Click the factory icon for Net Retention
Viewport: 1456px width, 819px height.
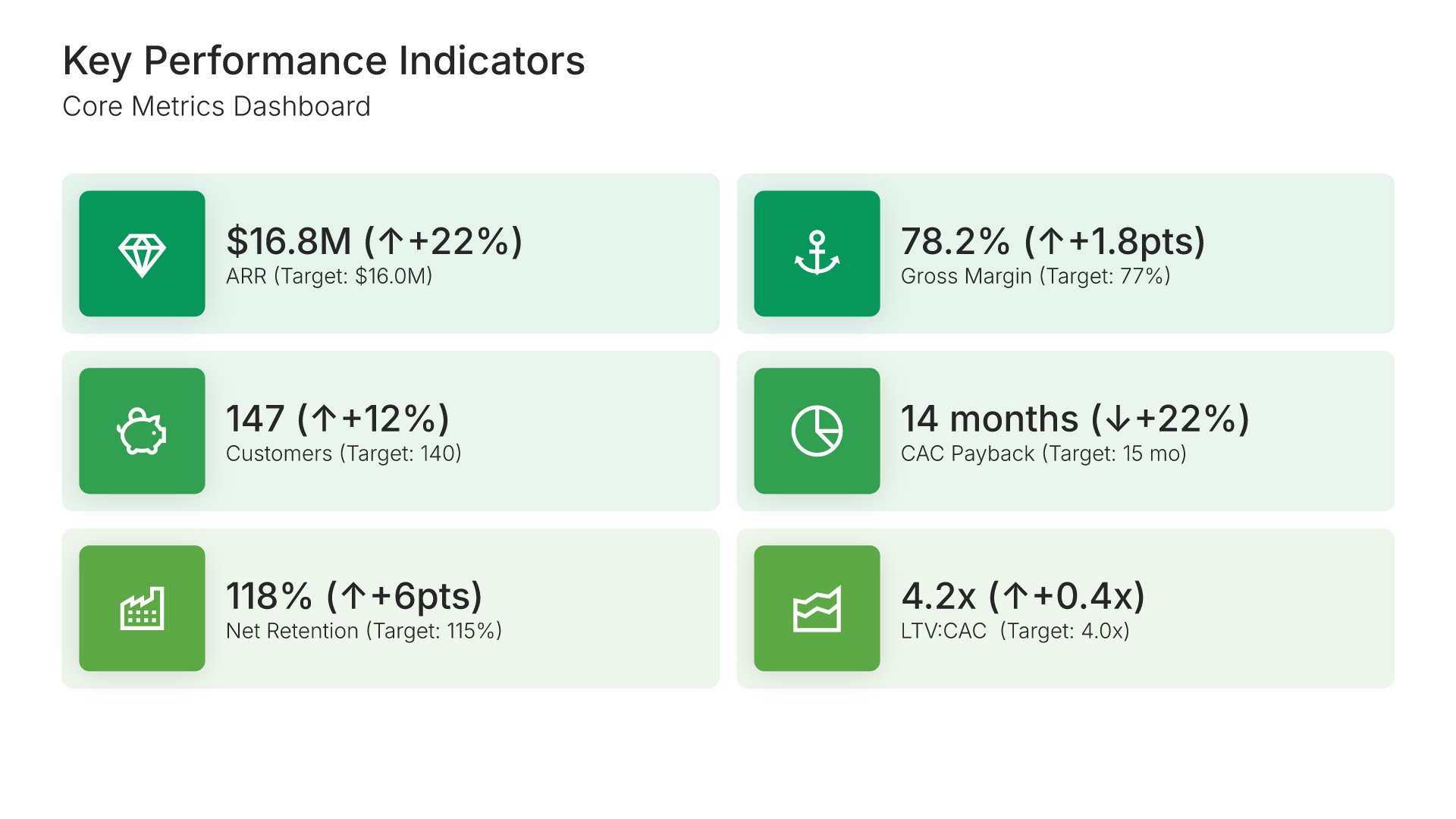pyautogui.click(x=142, y=609)
